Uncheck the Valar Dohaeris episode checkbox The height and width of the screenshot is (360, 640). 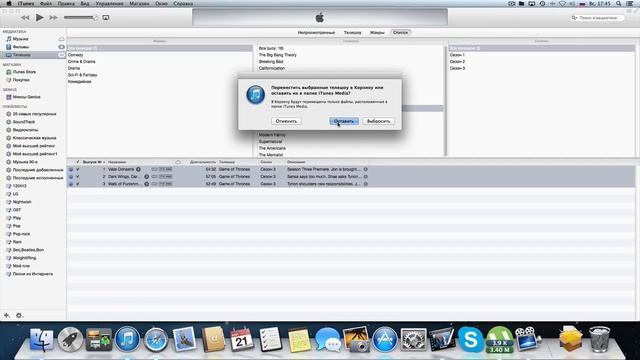tap(78, 169)
